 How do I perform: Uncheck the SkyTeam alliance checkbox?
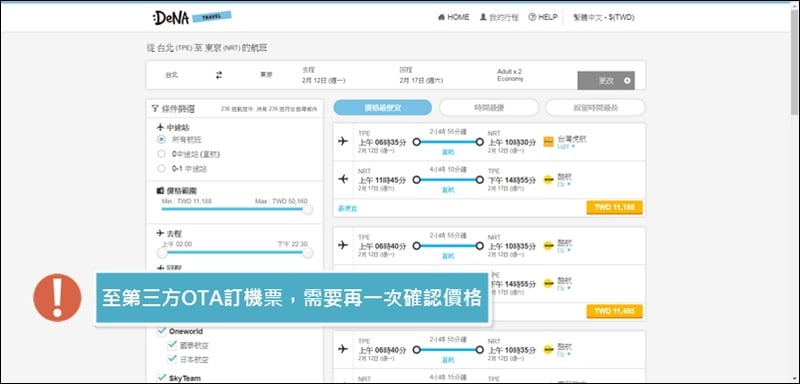[x=162, y=378]
